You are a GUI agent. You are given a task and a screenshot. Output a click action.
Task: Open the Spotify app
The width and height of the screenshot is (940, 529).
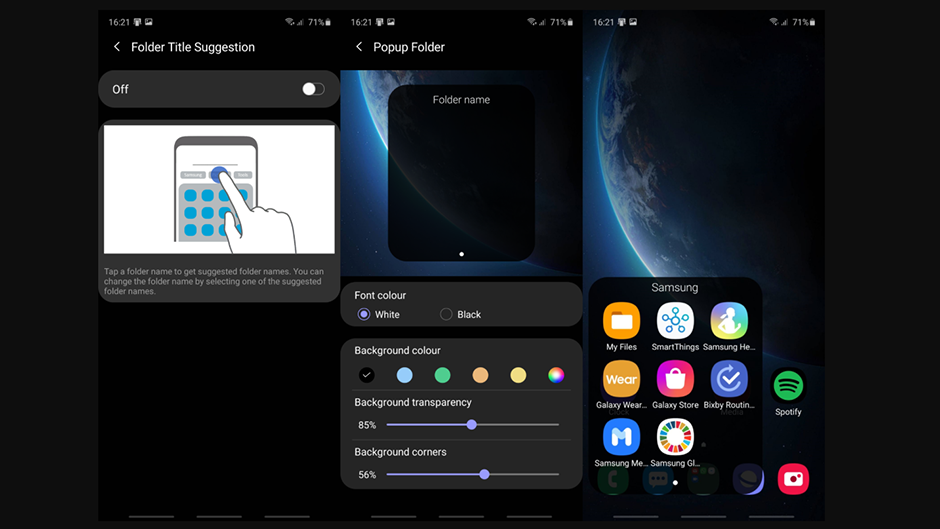click(x=788, y=386)
